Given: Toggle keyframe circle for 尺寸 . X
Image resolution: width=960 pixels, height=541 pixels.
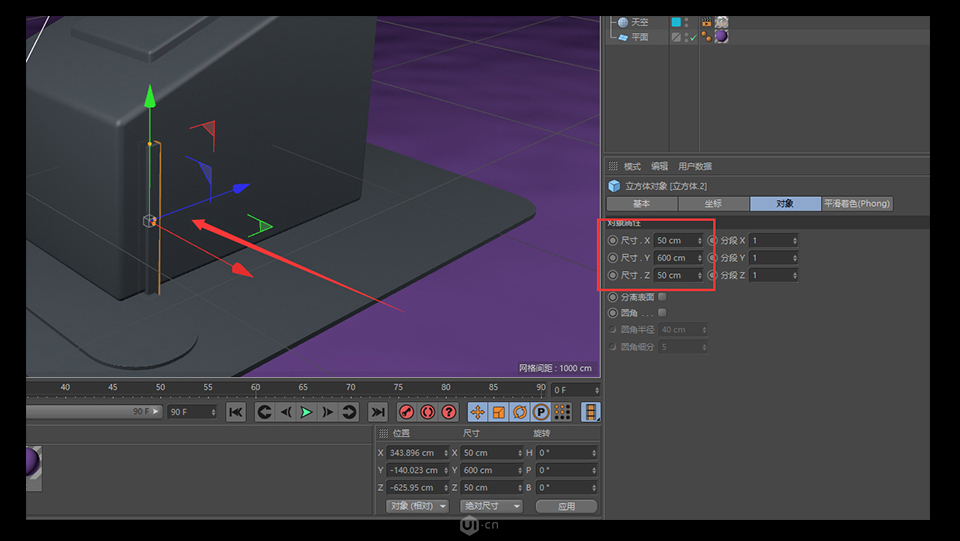Looking at the screenshot, I should (x=613, y=241).
